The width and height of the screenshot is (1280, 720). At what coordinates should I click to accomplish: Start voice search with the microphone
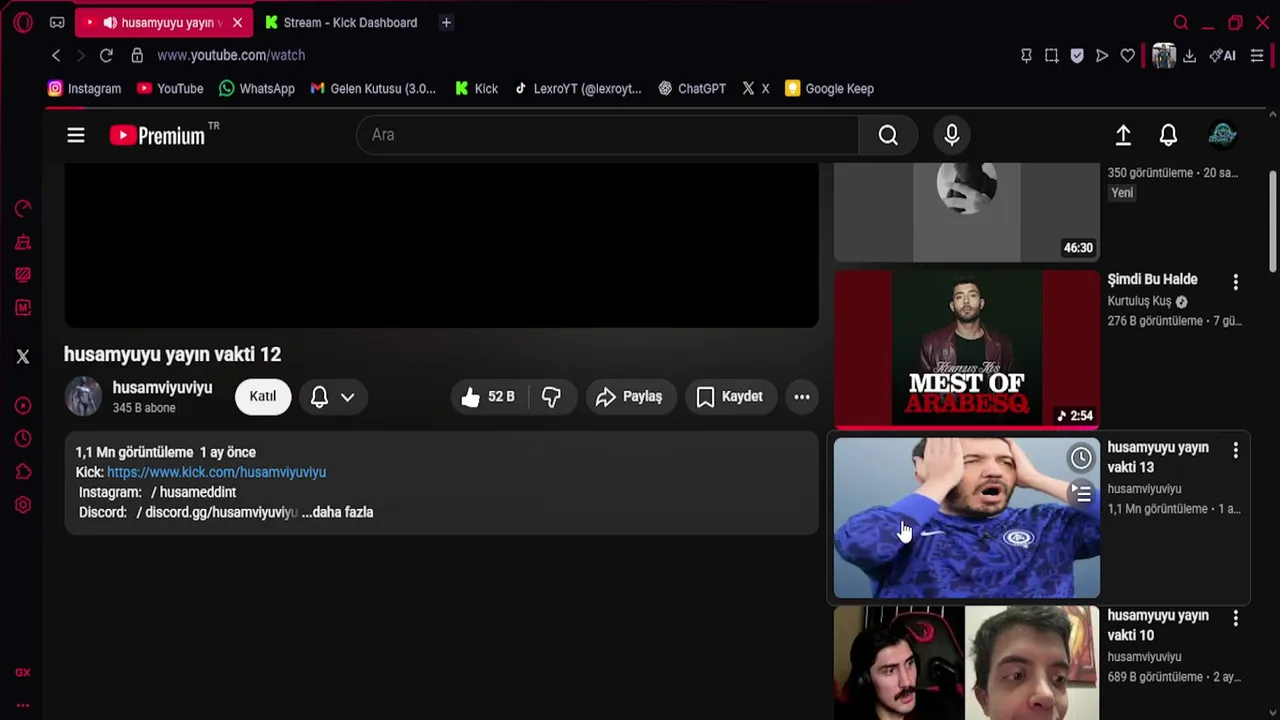tap(952, 135)
